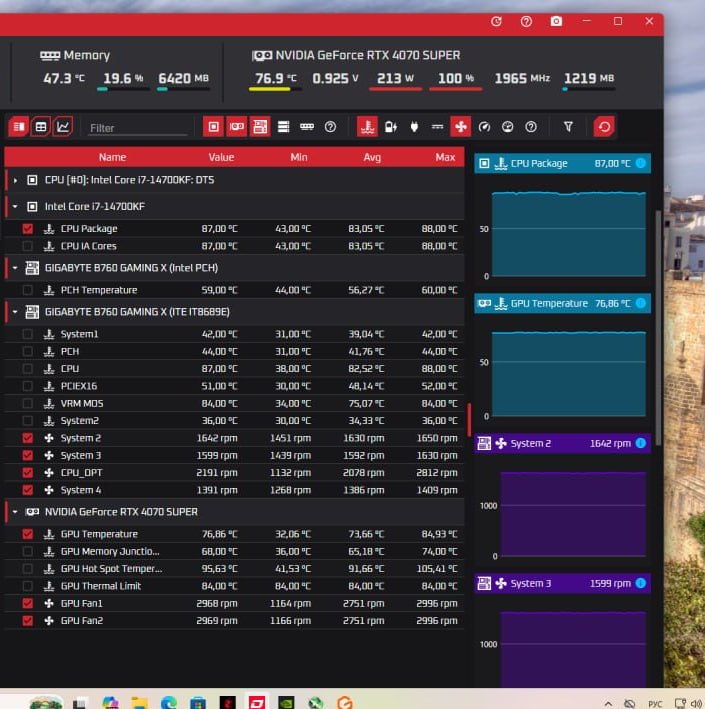Click the GPU load 100% red bar
The height and width of the screenshot is (709, 705).
click(x=455, y=89)
